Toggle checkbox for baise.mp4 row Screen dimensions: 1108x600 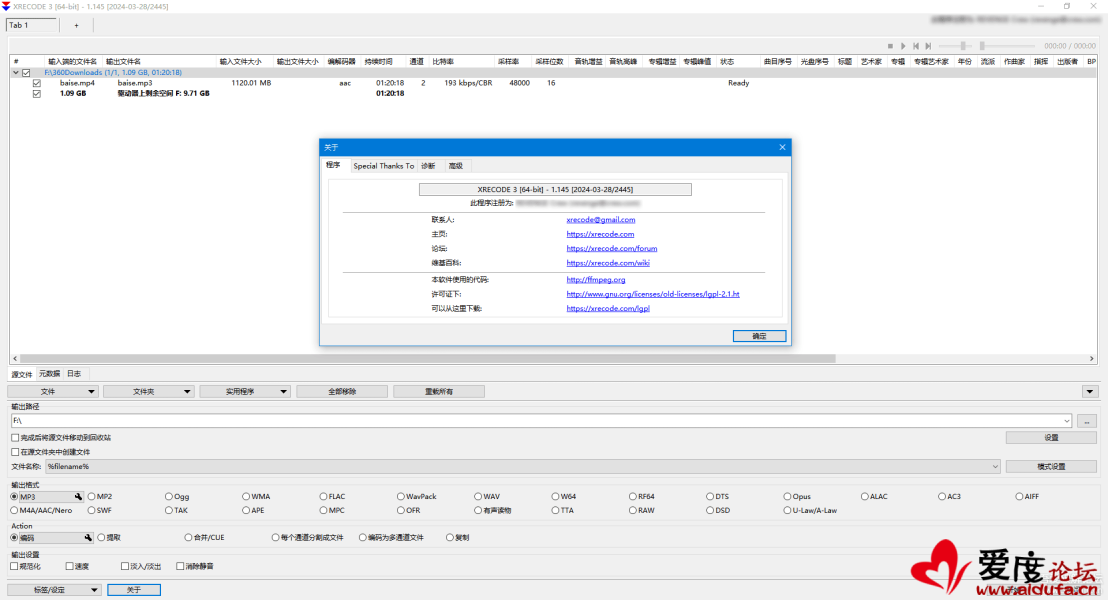[x=37, y=83]
